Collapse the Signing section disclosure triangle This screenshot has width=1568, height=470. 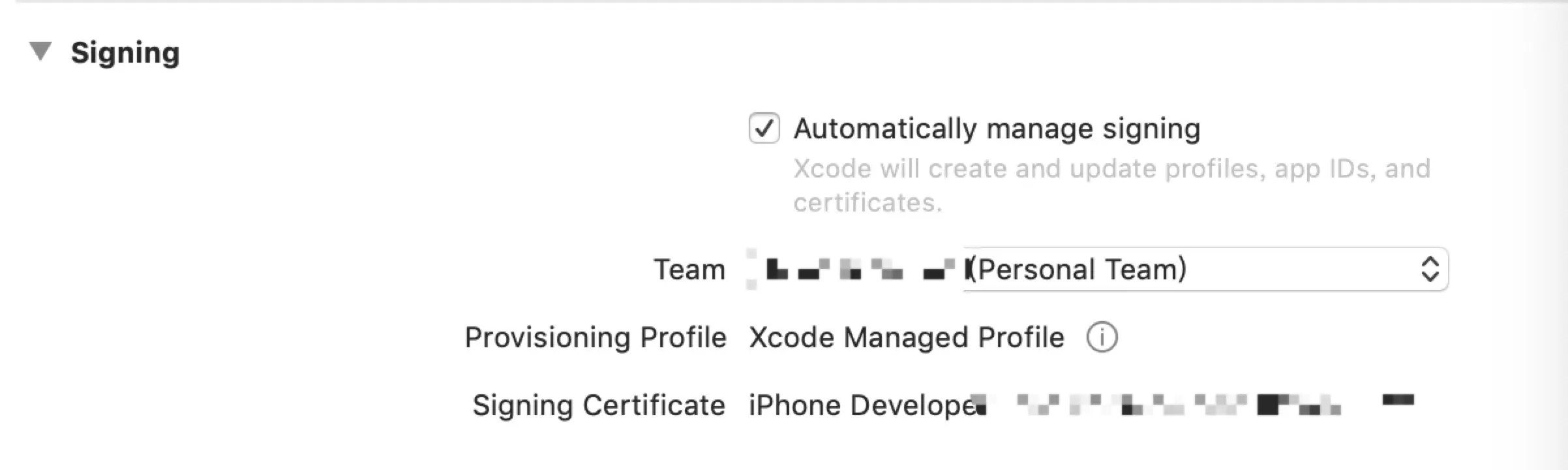pyautogui.click(x=40, y=52)
